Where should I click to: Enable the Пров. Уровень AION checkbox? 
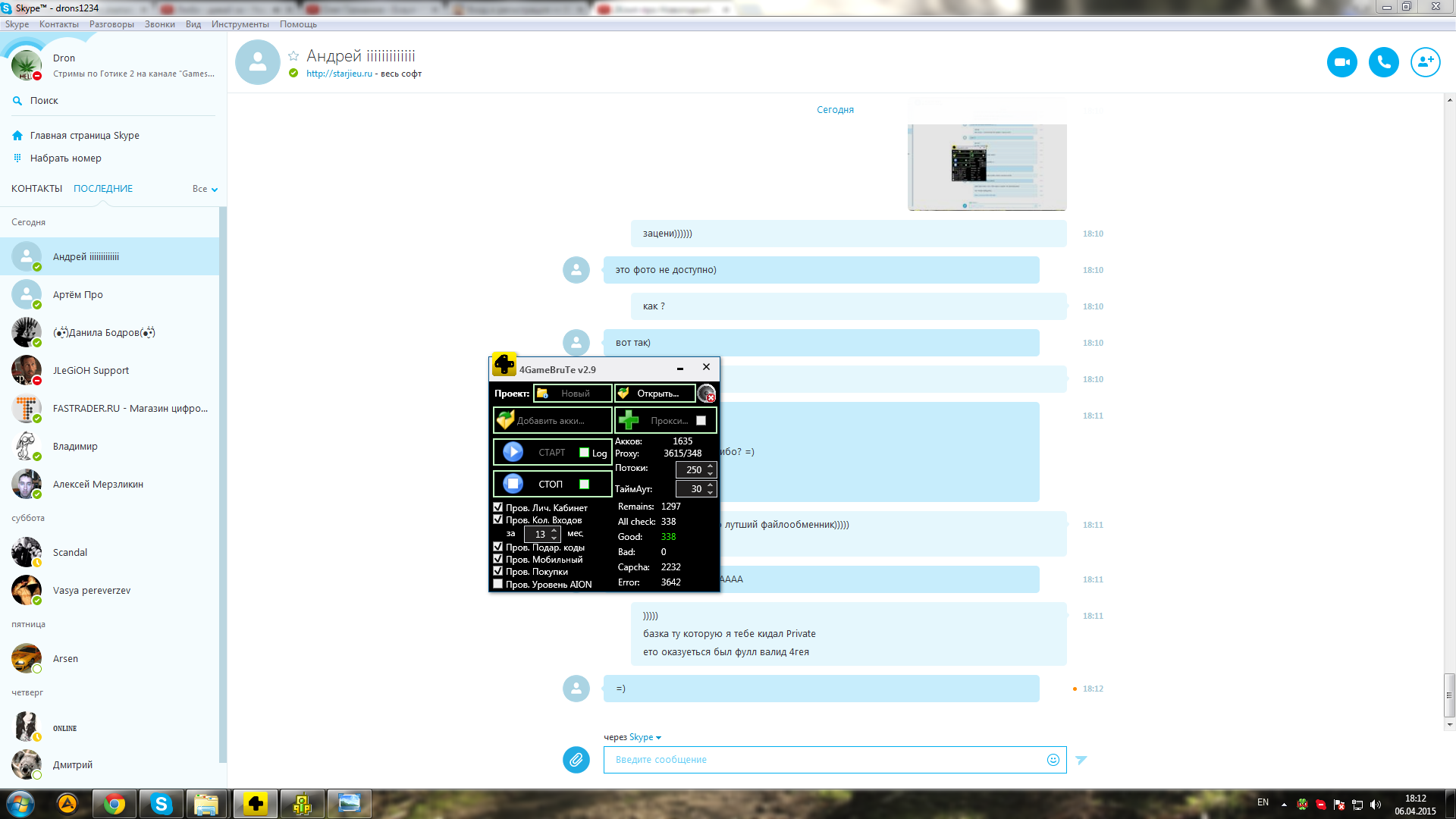pyautogui.click(x=498, y=584)
